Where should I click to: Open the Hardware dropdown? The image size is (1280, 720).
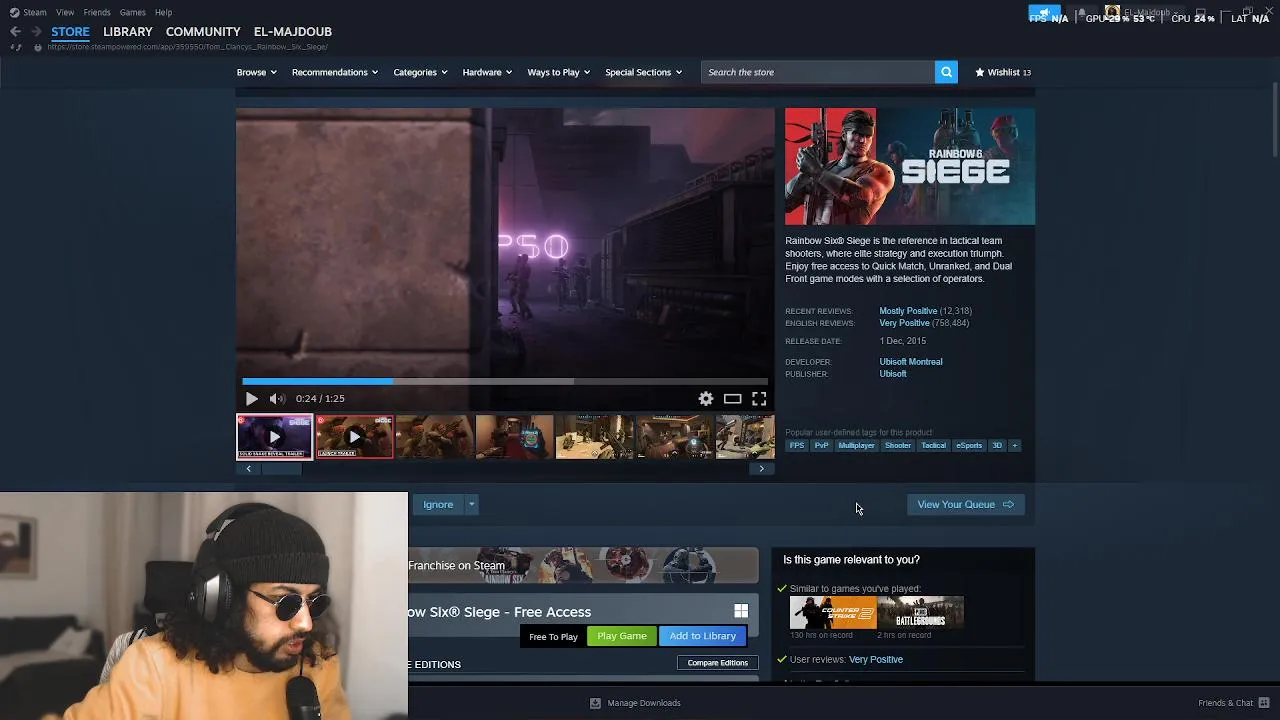(487, 72)
